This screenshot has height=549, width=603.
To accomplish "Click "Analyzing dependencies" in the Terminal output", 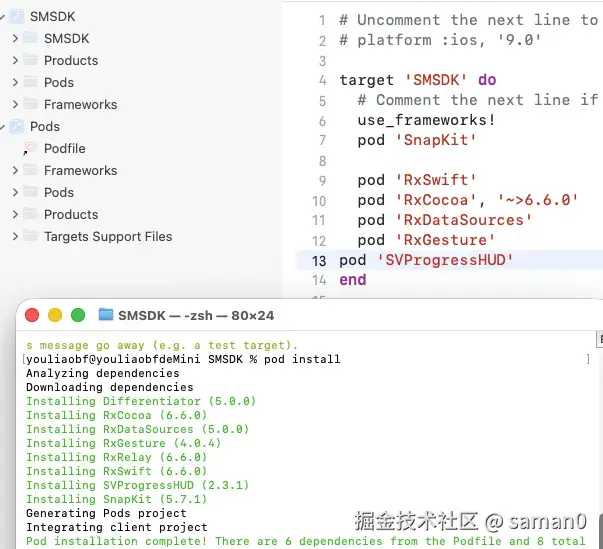I will coord(103,373).
